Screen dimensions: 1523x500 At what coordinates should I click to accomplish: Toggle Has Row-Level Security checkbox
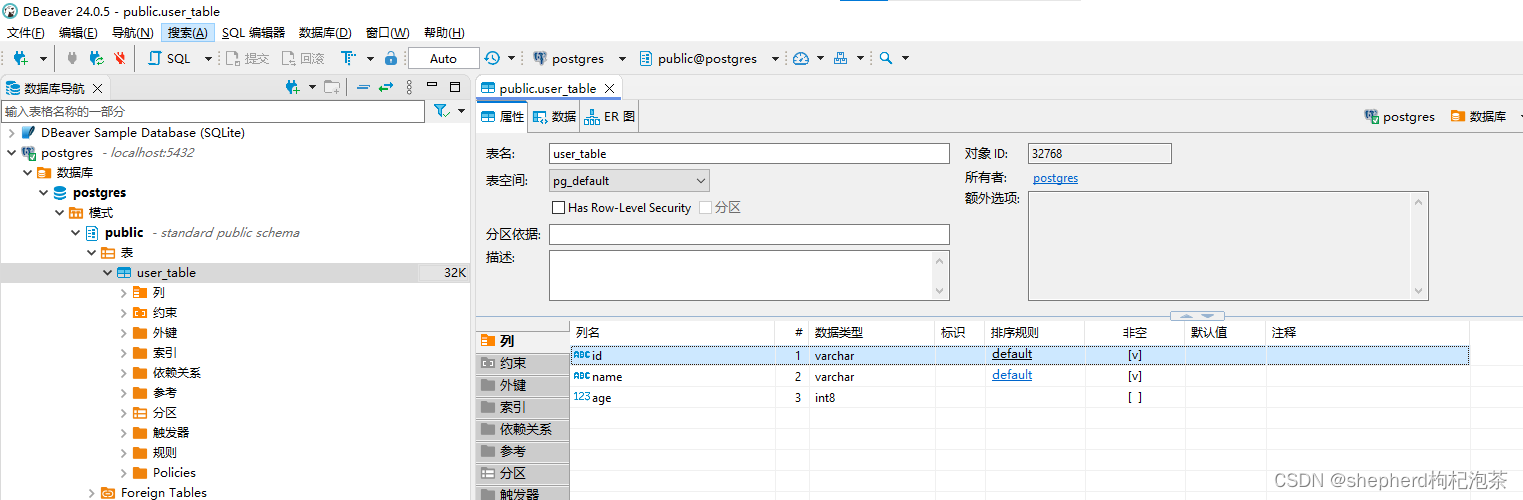[x=559, y=208]
